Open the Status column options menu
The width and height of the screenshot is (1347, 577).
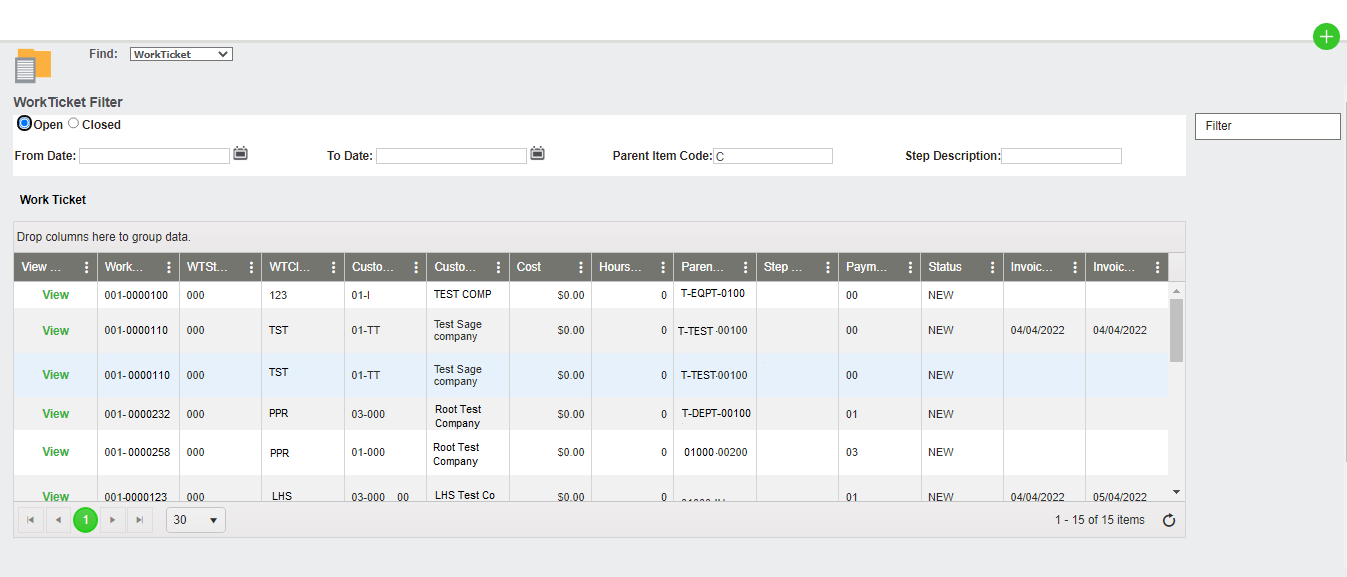(994, 266)
